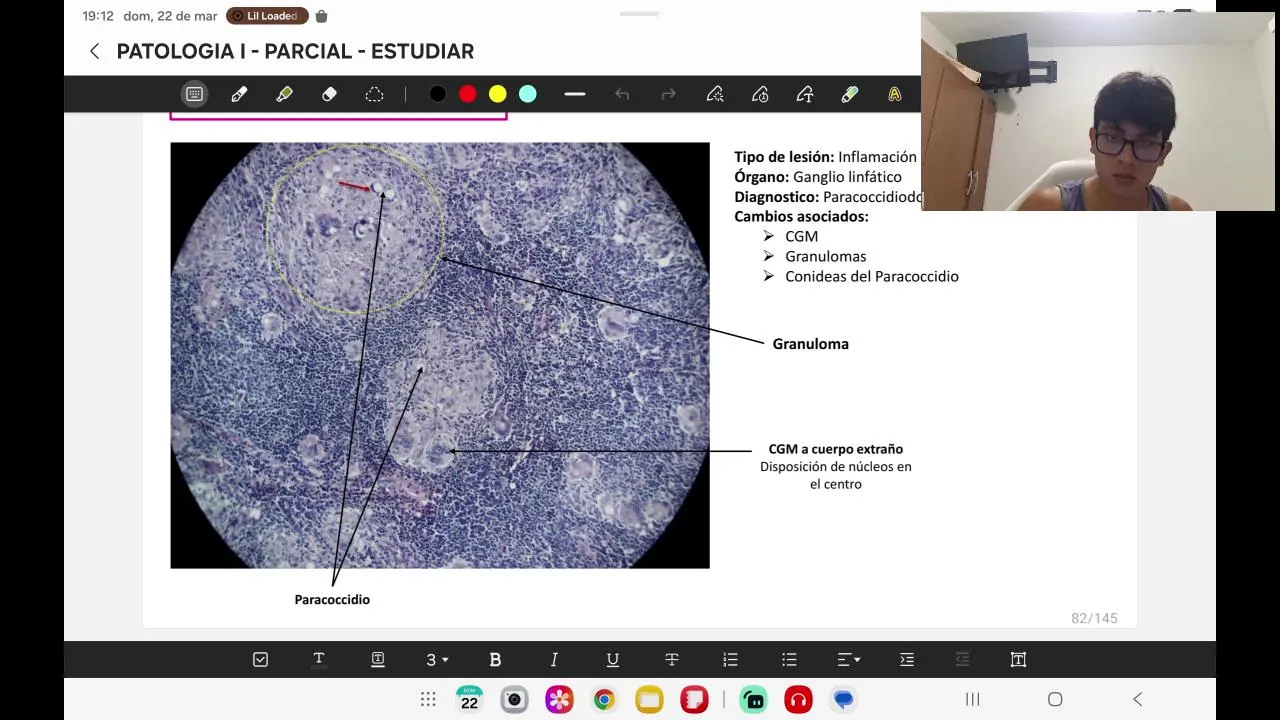Open the yellow My Files app

[x=649, y=699]
